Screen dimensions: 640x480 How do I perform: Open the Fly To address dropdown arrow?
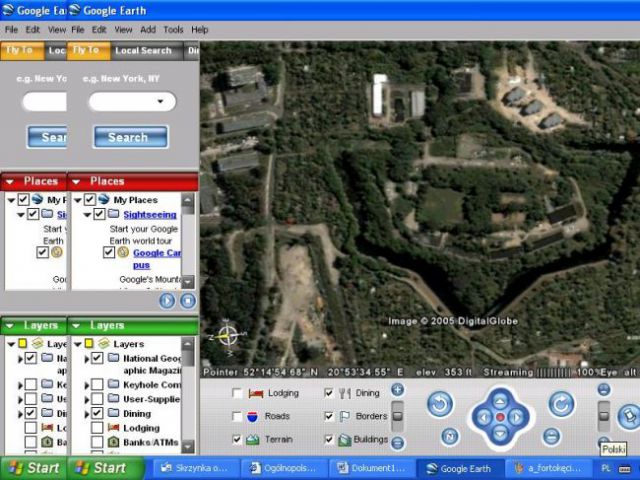tap(160, 101)
